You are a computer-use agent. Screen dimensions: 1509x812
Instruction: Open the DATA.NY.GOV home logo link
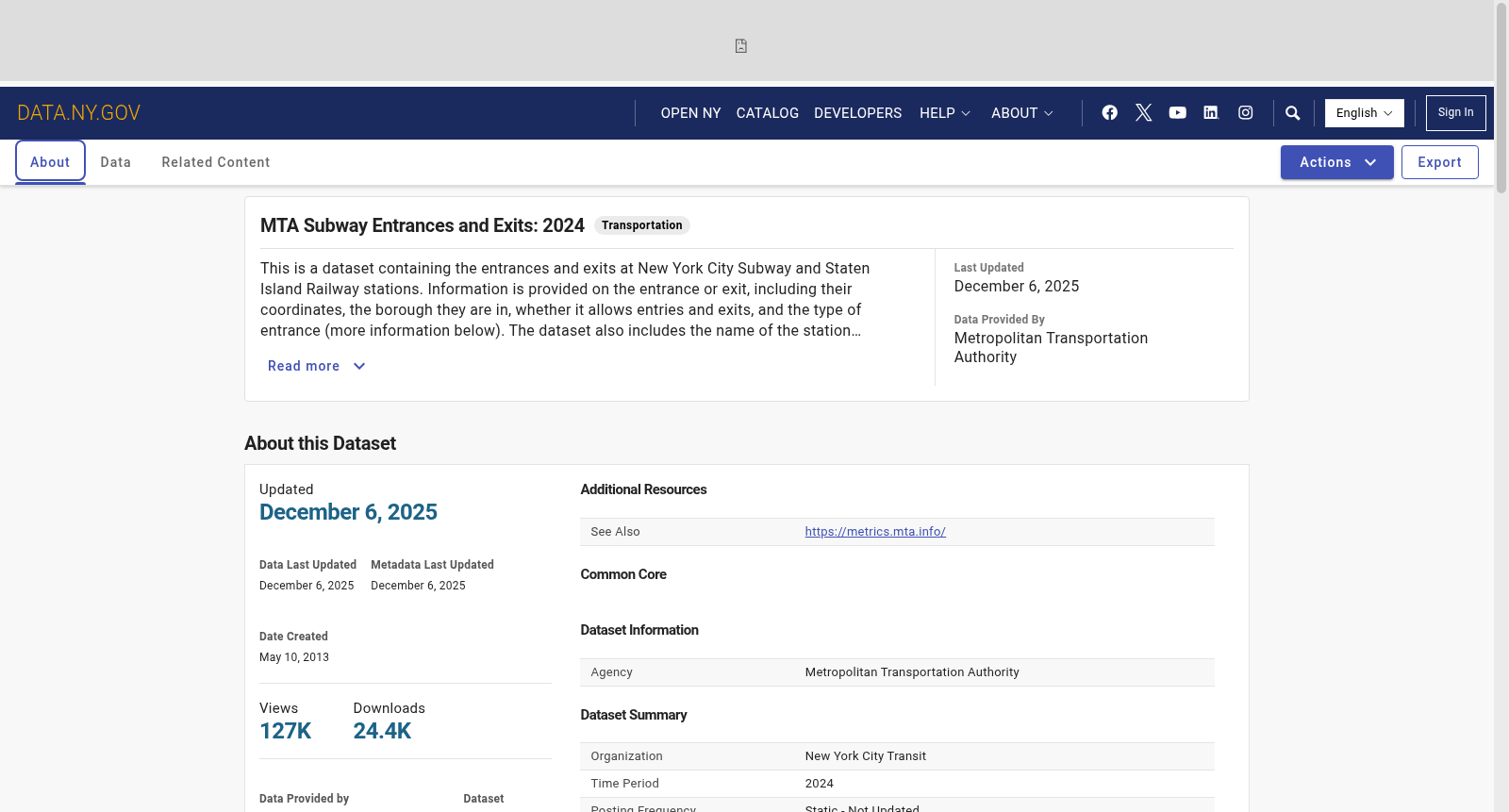click(79, 113)
